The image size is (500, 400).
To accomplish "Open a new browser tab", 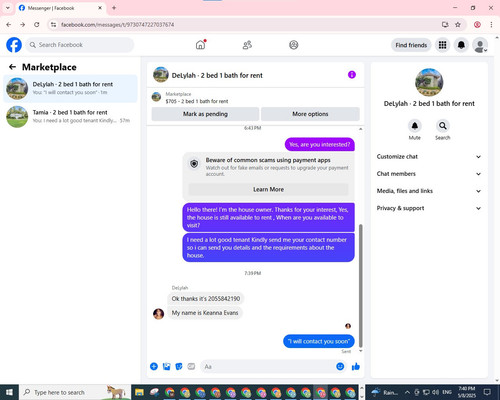I will pyautogui.click(x=114, y=8).
